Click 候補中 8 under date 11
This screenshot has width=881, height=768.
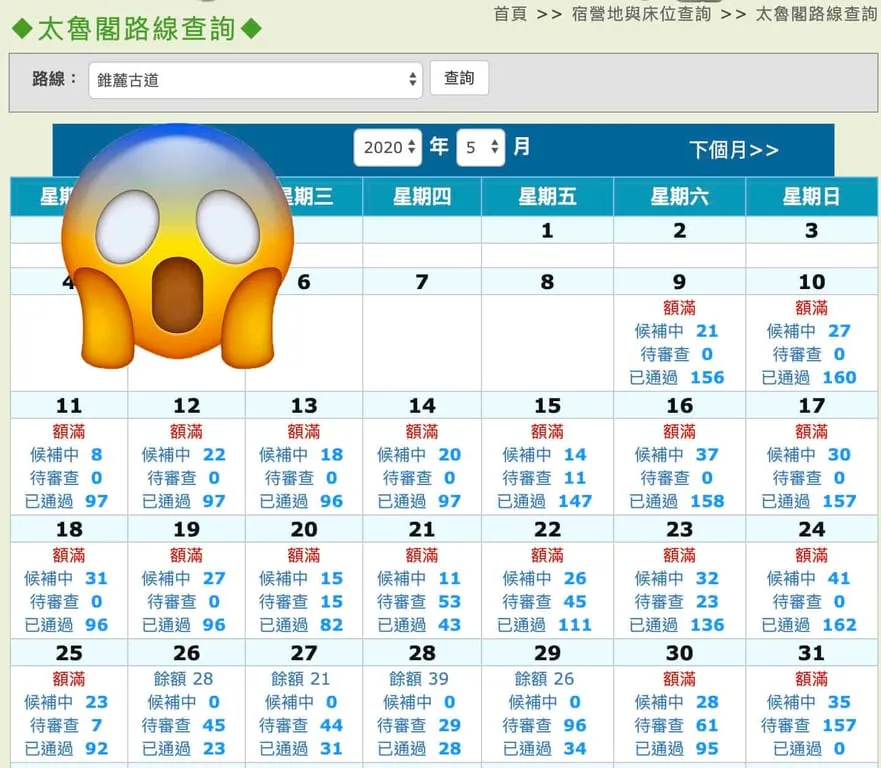tap(66, 455)
